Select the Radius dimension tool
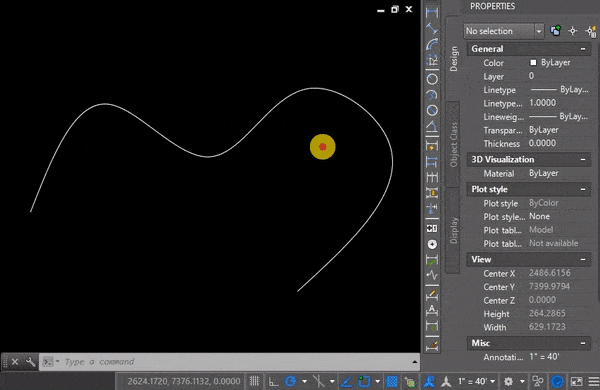Image resolution: width=600 pixels, height=390 pixels. (x=432, y=79)
